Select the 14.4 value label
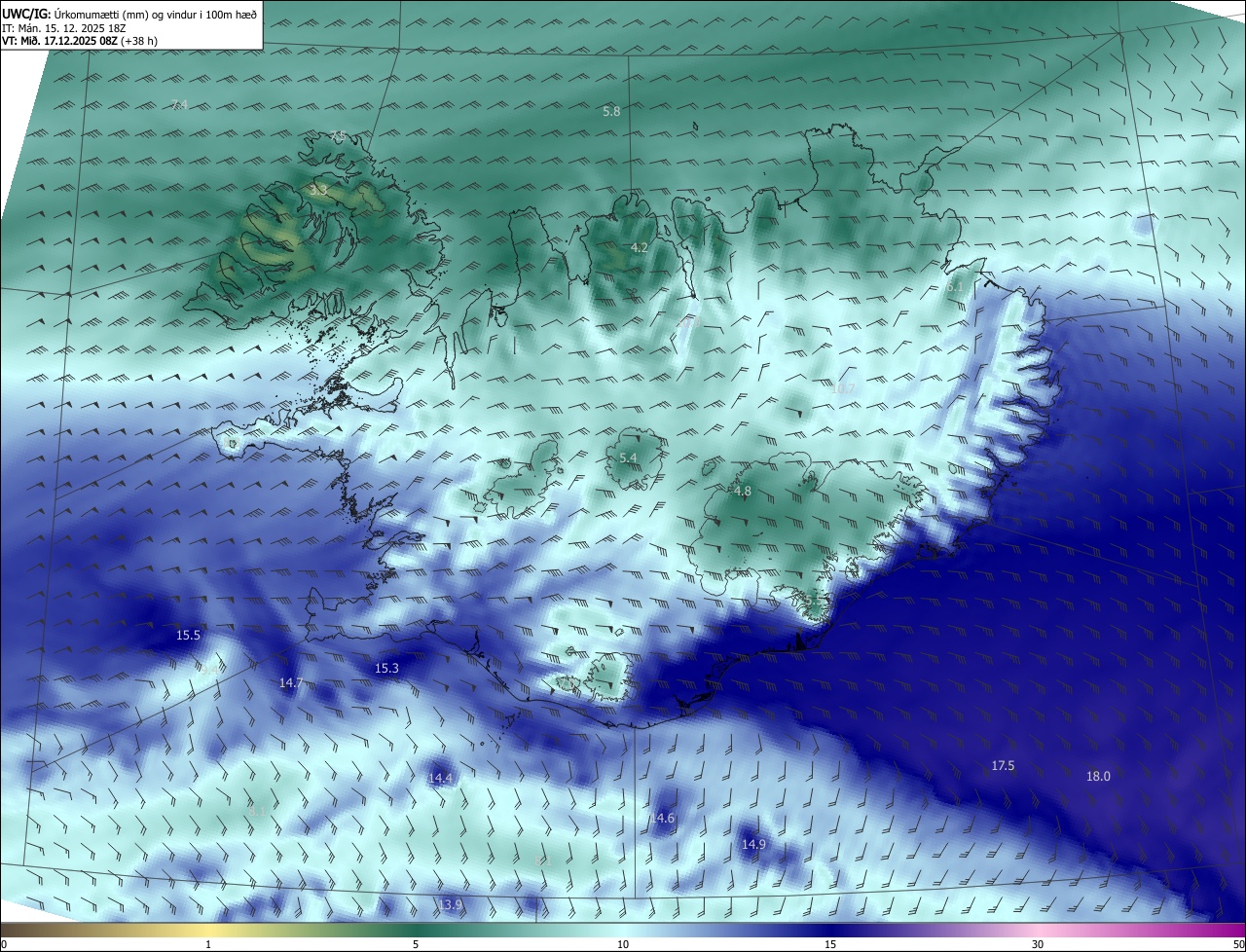 coord(440,778)
